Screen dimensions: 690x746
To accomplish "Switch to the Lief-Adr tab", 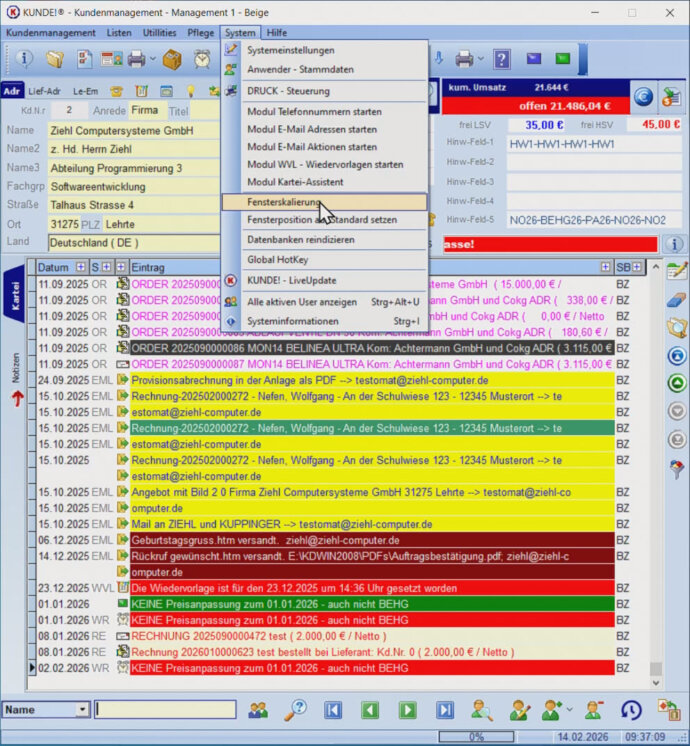I will [x=45, y=91].
